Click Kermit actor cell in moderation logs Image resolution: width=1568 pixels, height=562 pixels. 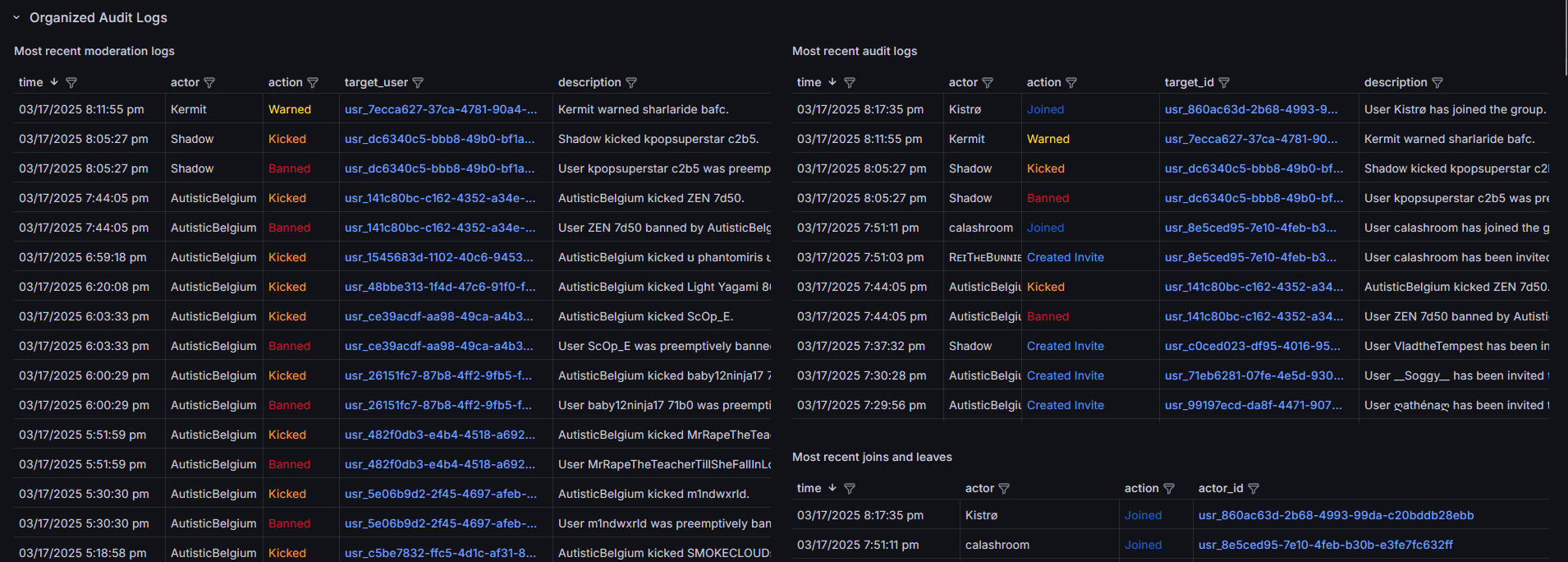tap(189, 109)
